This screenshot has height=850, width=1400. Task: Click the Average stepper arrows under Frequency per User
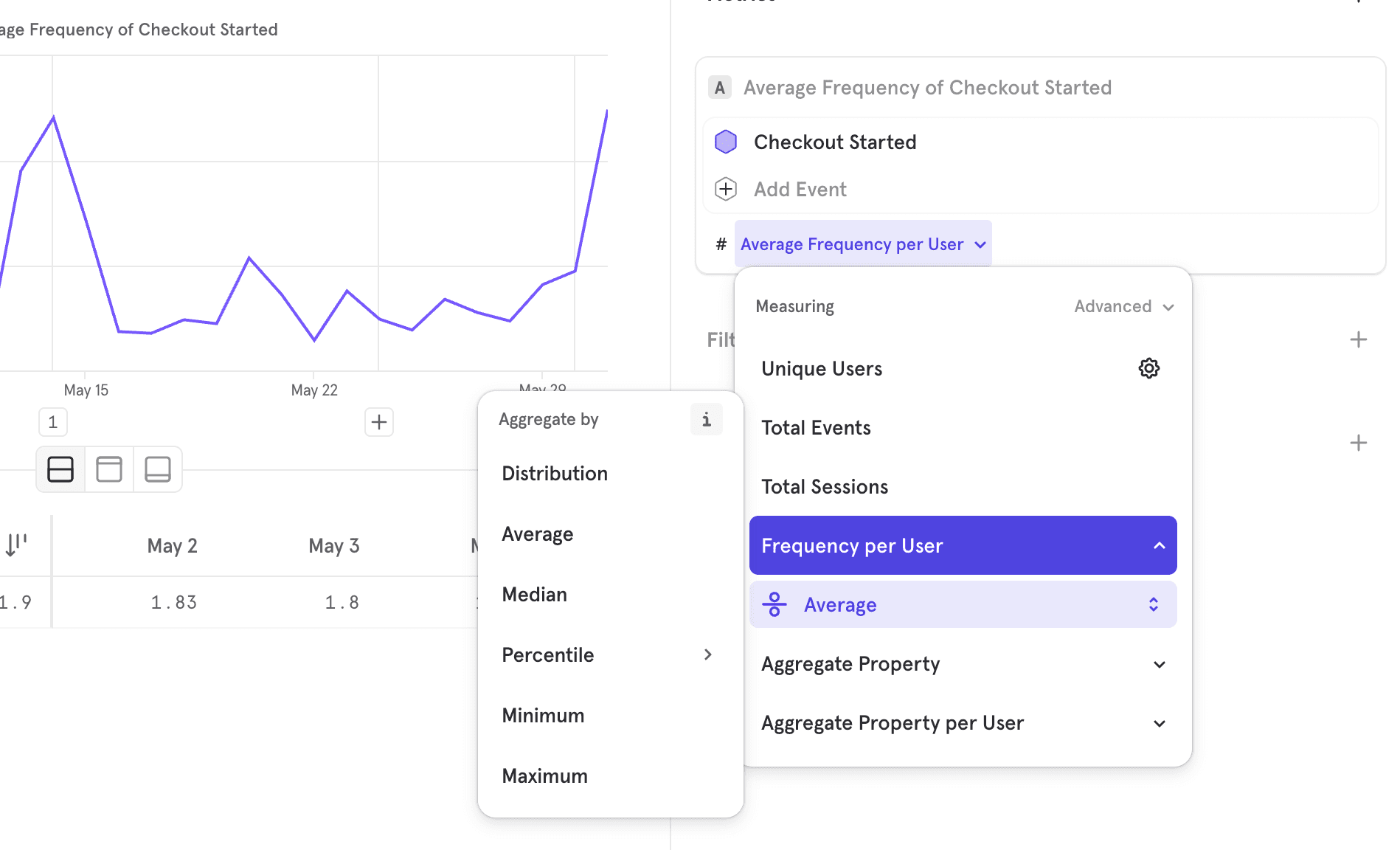(1153, 604)
